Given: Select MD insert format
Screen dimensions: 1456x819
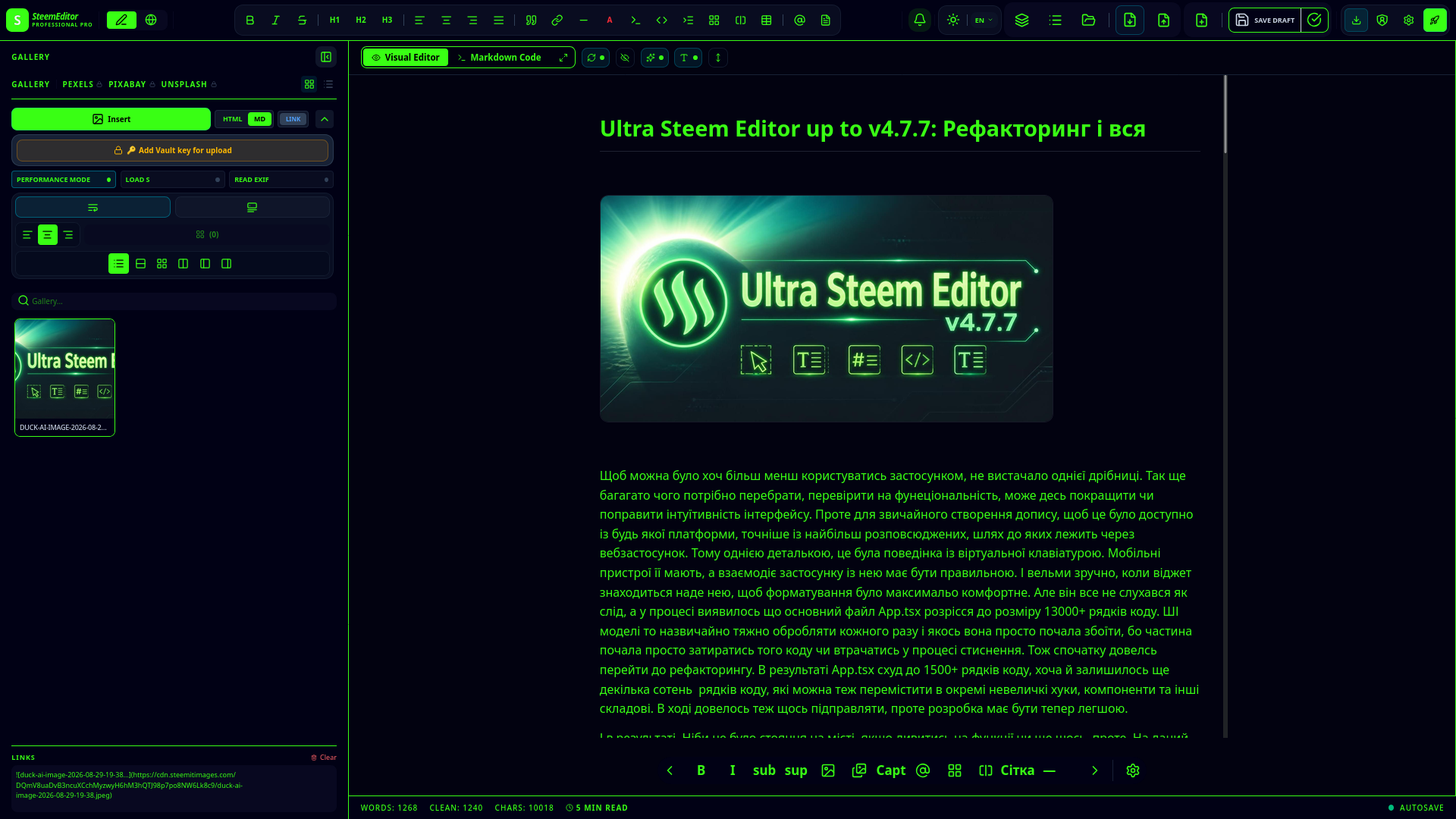Looking at the screenshot, I should pos(259,119).
